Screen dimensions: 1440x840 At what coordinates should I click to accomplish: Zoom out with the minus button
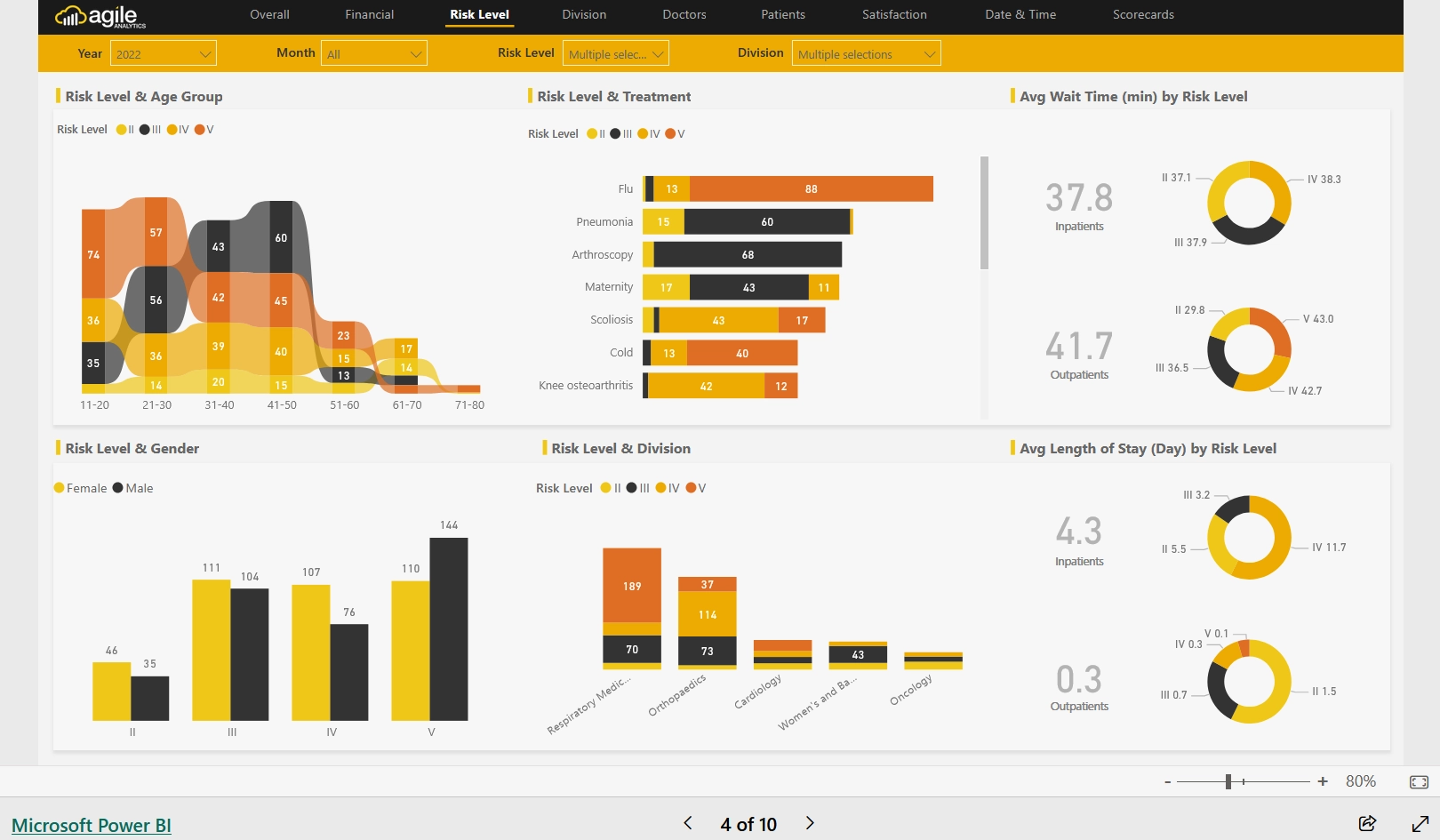(x=1167, y=782)
